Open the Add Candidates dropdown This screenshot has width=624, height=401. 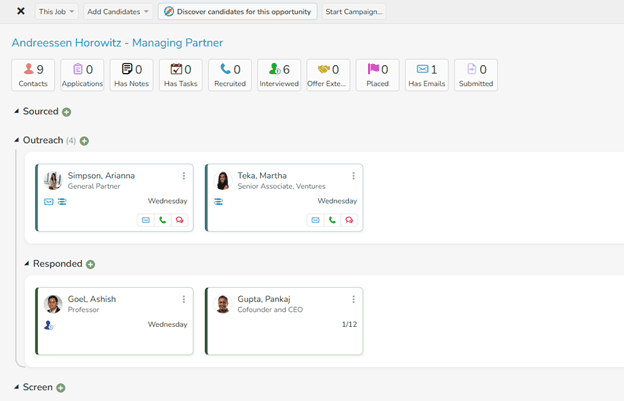(x=118, y=12)
